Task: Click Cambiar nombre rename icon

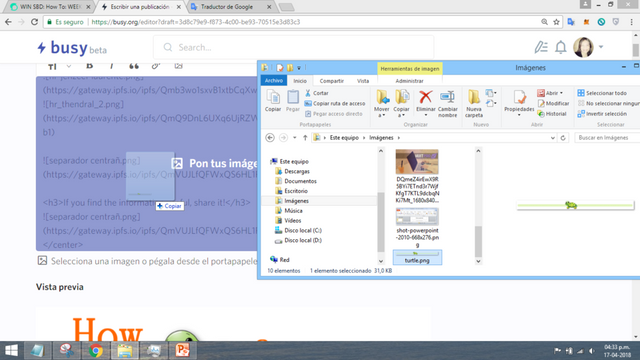Action: (x=447, y=97)
